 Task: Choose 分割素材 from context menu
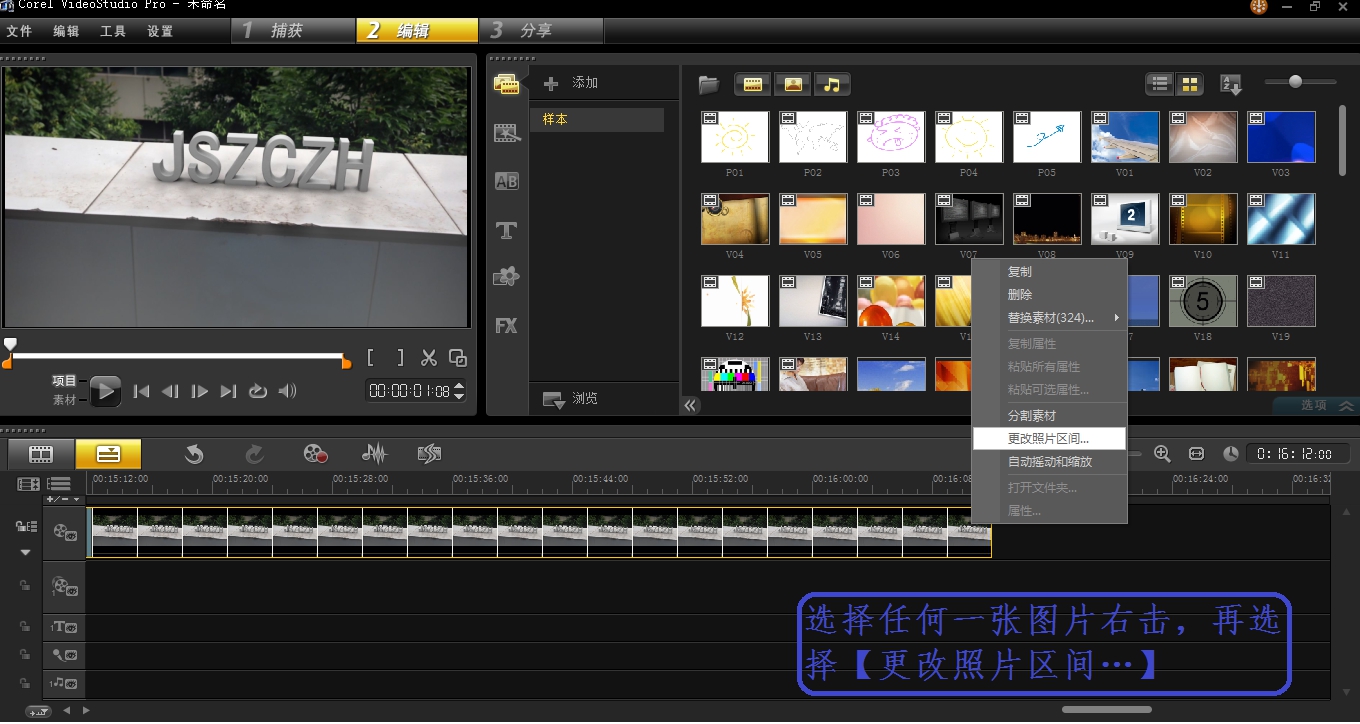point(1049,415)
